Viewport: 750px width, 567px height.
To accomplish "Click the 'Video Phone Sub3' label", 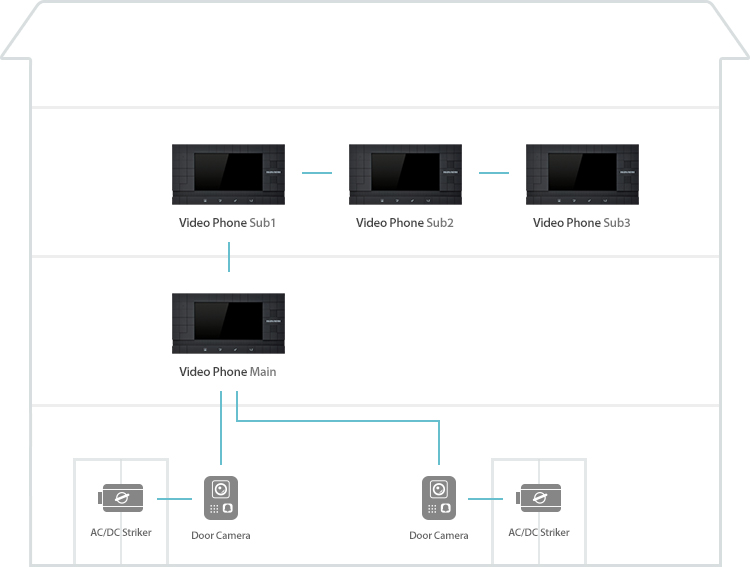I will (x=582, y=223).
